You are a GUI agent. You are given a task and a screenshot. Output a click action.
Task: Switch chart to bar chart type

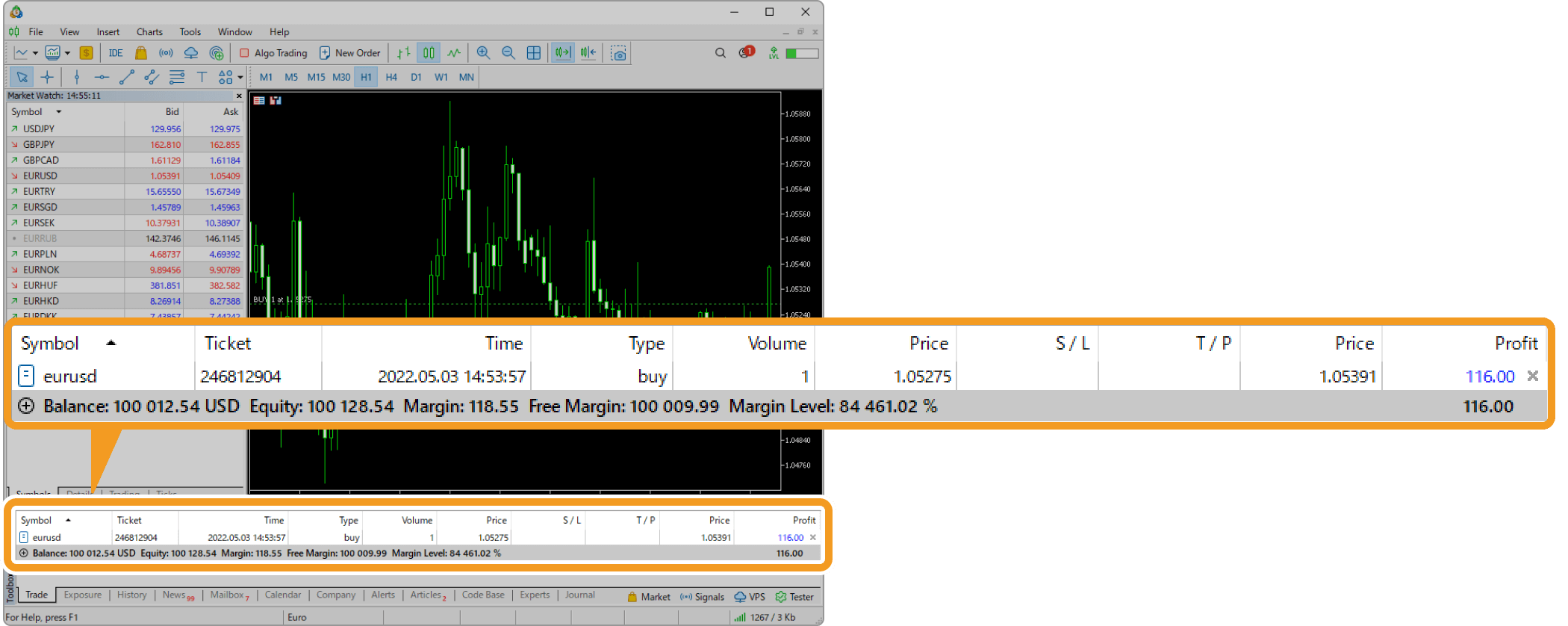[x=404, y=53]
